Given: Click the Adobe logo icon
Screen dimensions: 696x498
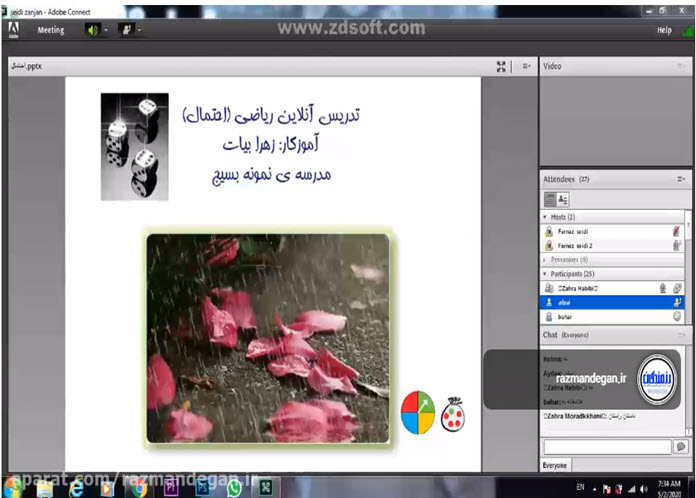Looking at the screenshot, I should coord(14,30).
